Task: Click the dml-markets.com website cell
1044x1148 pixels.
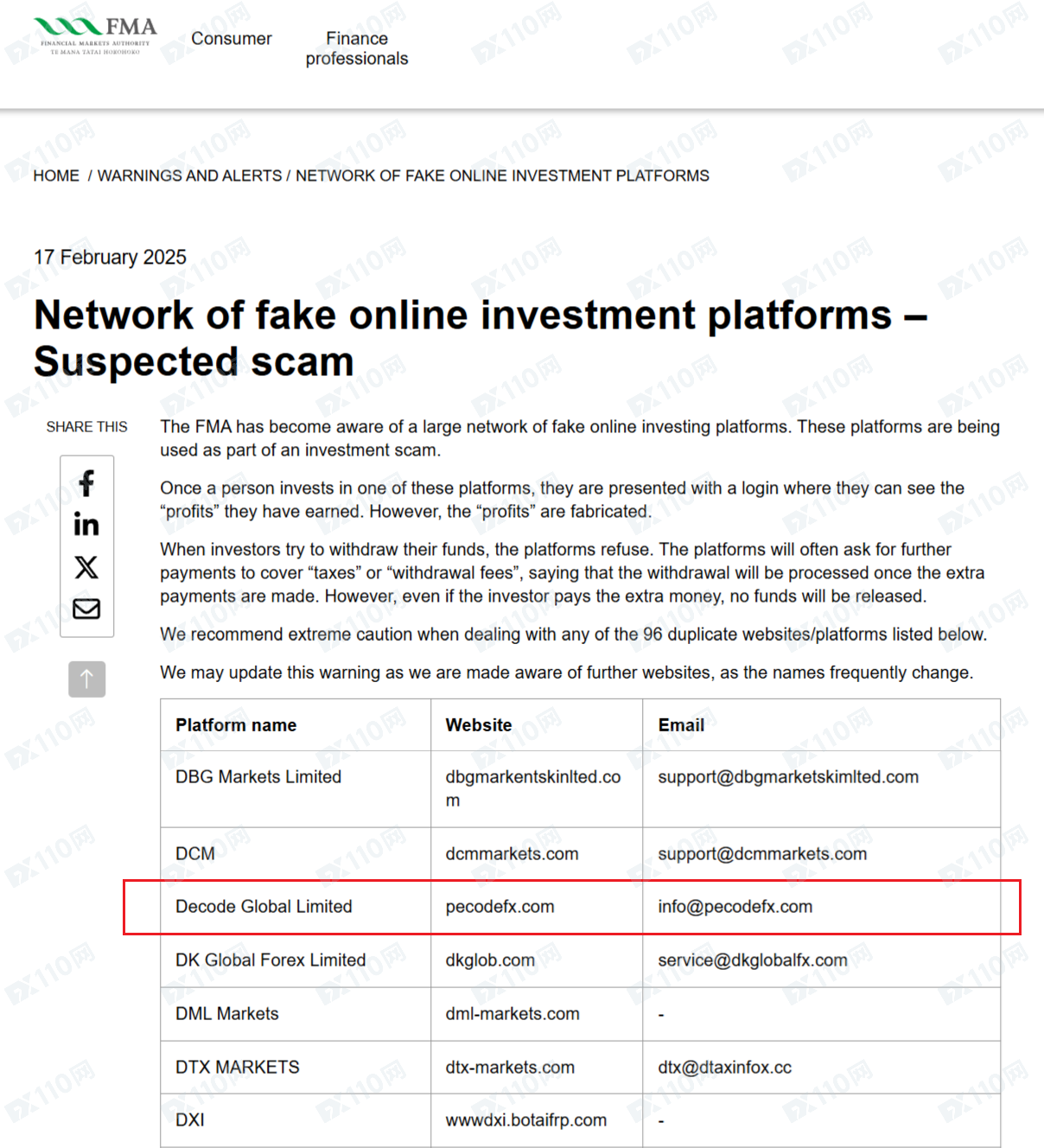Action: [537, 1014]
